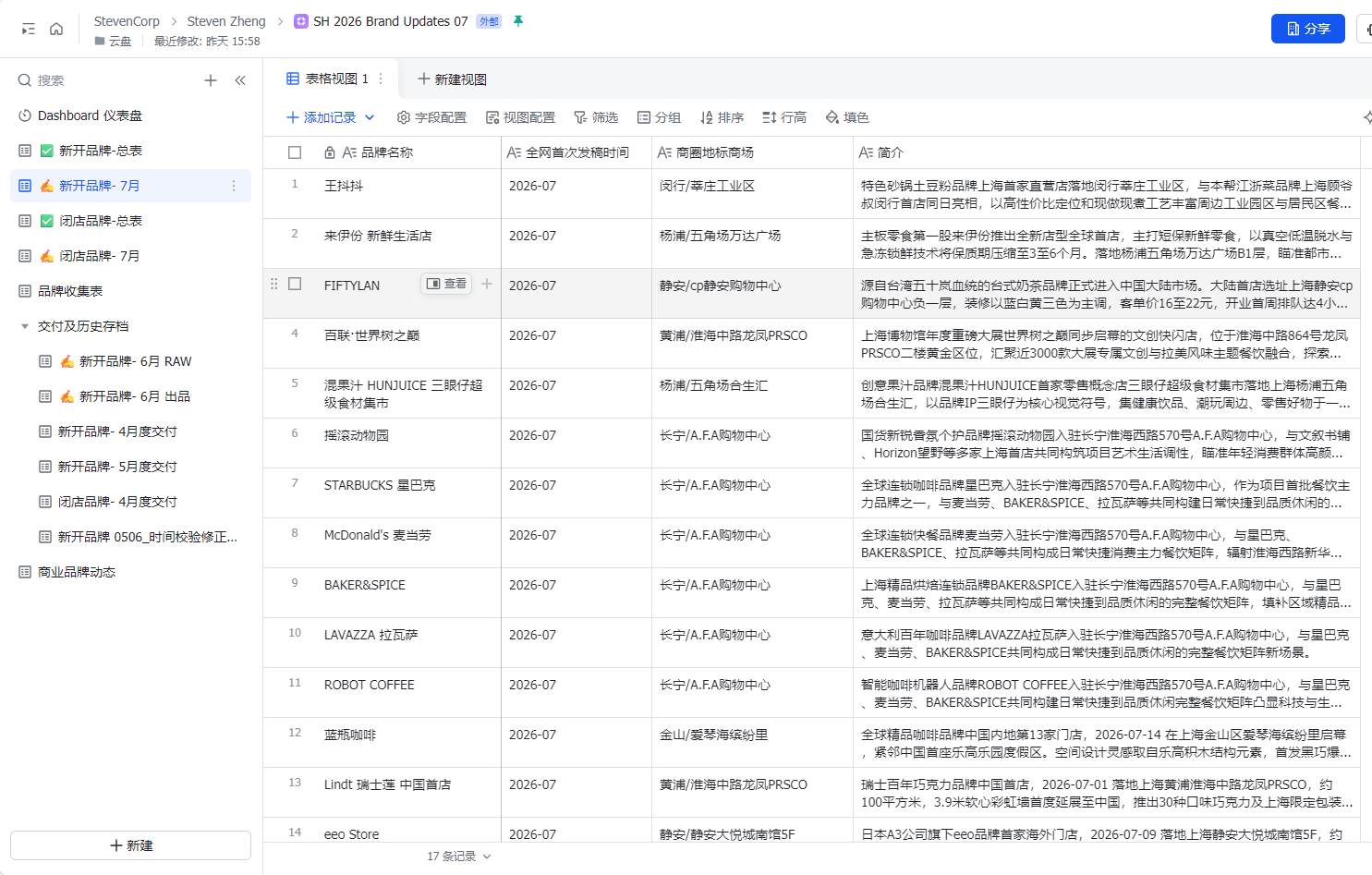The height and width of the screenshot is (875, 1372).
Task: Select 新开品牌- 7月 in the sidebar
Action: tap(130, 186)
